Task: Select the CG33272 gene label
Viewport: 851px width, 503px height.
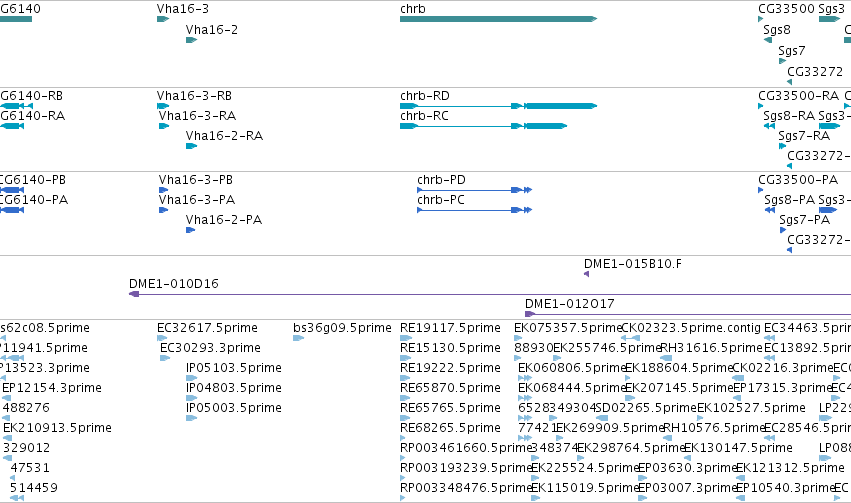Action: pyautogui.click(x=815, y=72)
